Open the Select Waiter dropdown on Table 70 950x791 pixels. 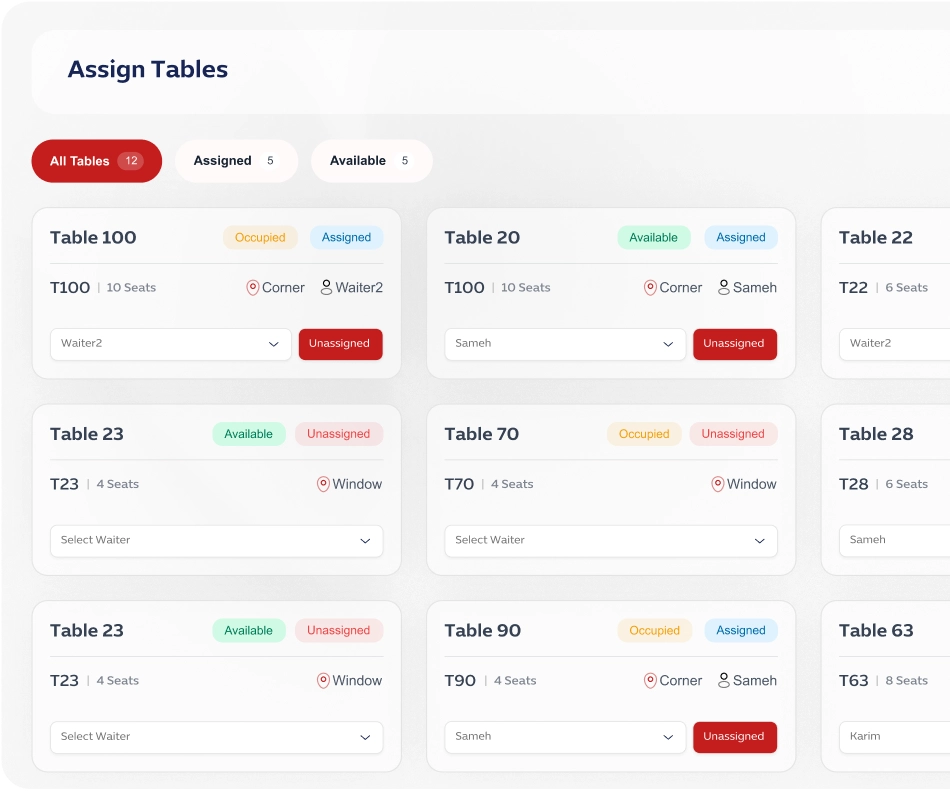point(610,541)
